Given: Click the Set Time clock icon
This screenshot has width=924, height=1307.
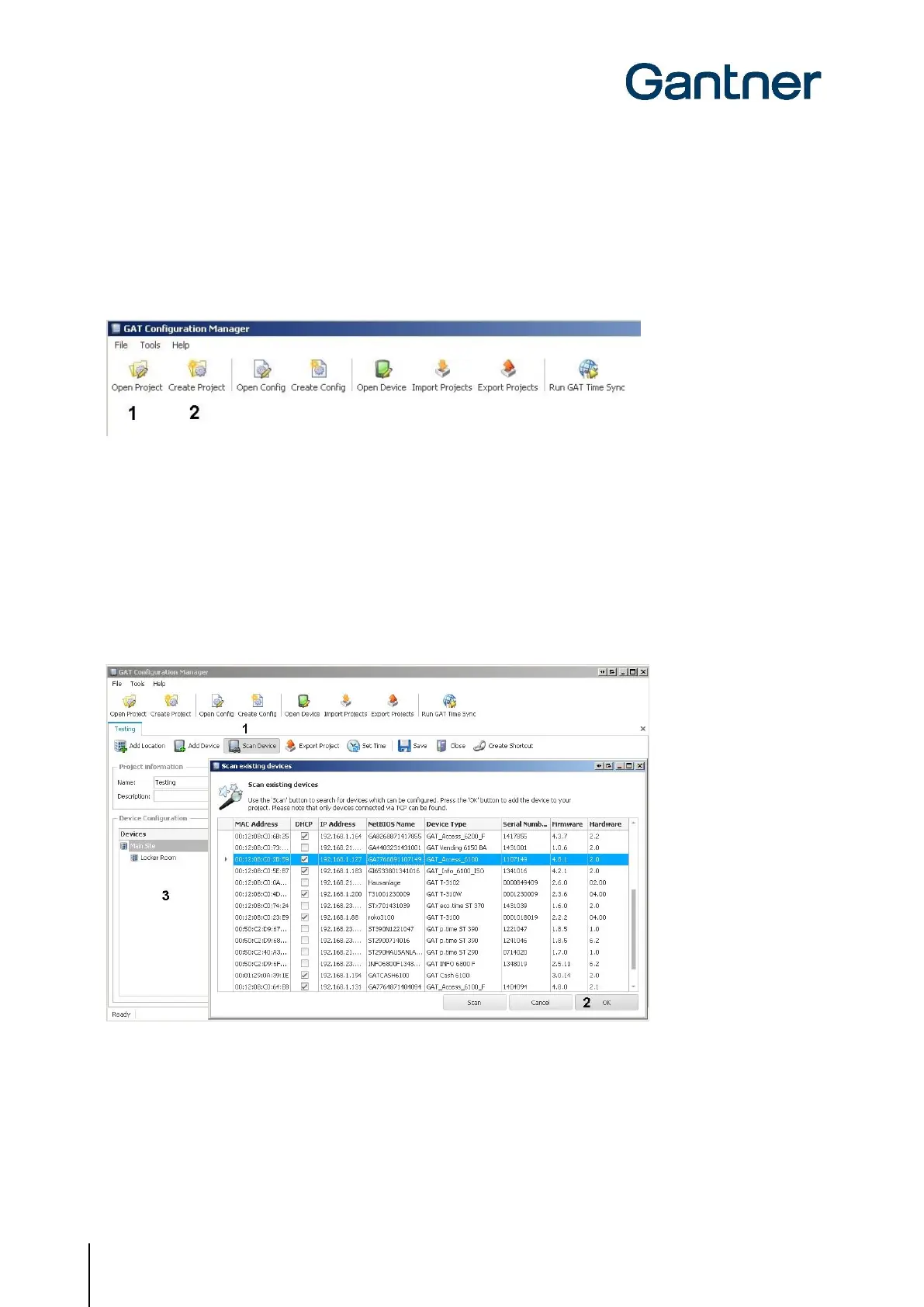Looking at the screenshot, I should coord(353,746).
